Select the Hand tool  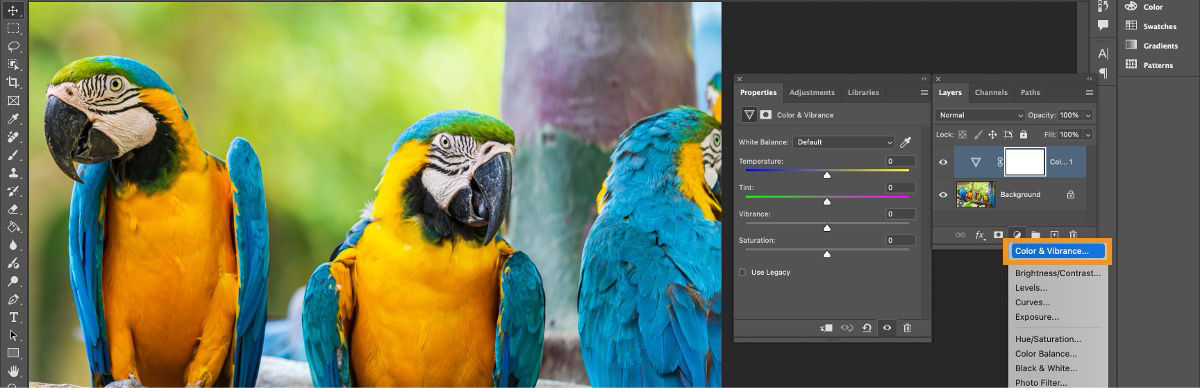coord(14,371)
